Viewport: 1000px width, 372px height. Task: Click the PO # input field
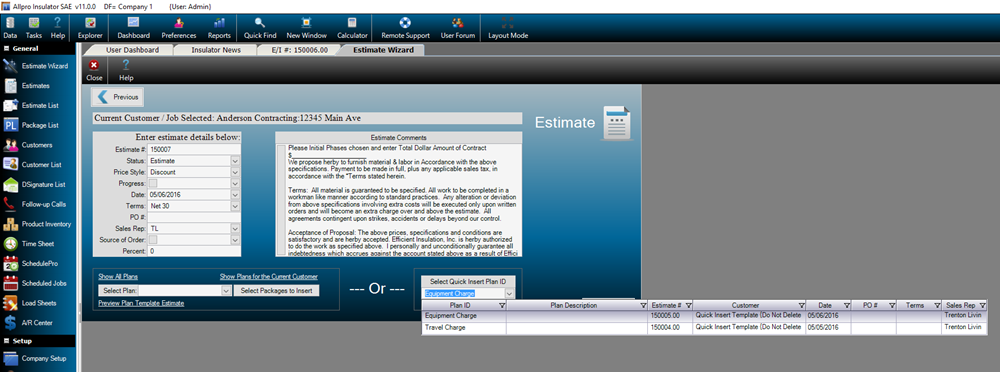tap(194, 218)
